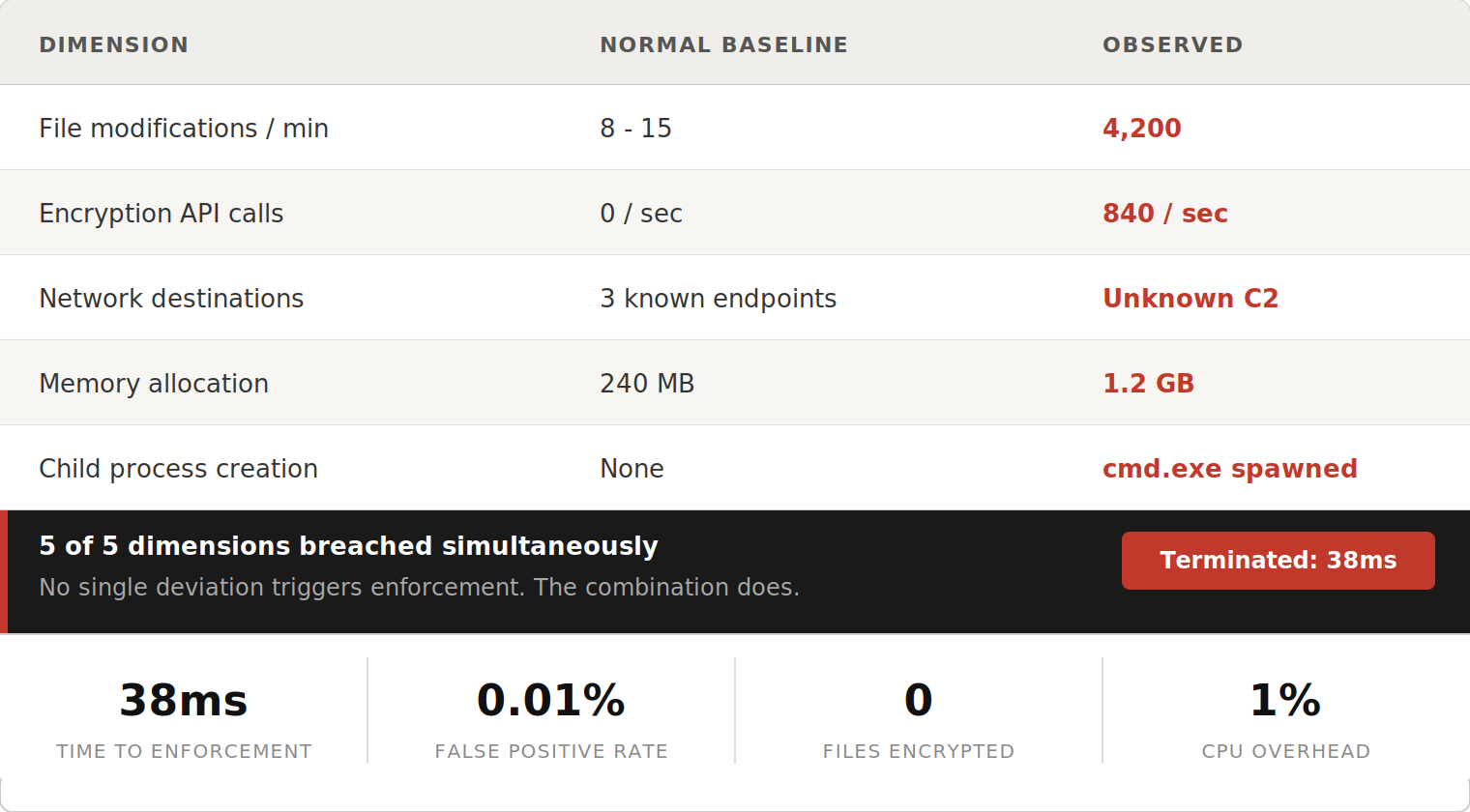The image size is (1470, 812).
Task: Click the 0 Files Encrypted stat
Action: pyautogui.click(x=919, y=716)
